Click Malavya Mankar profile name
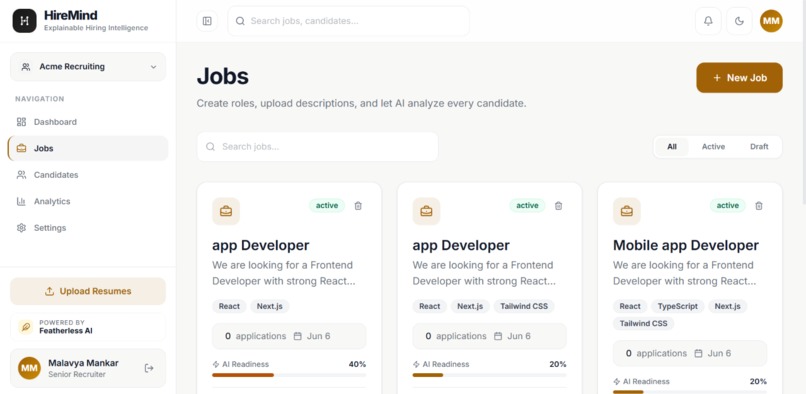 83,363
